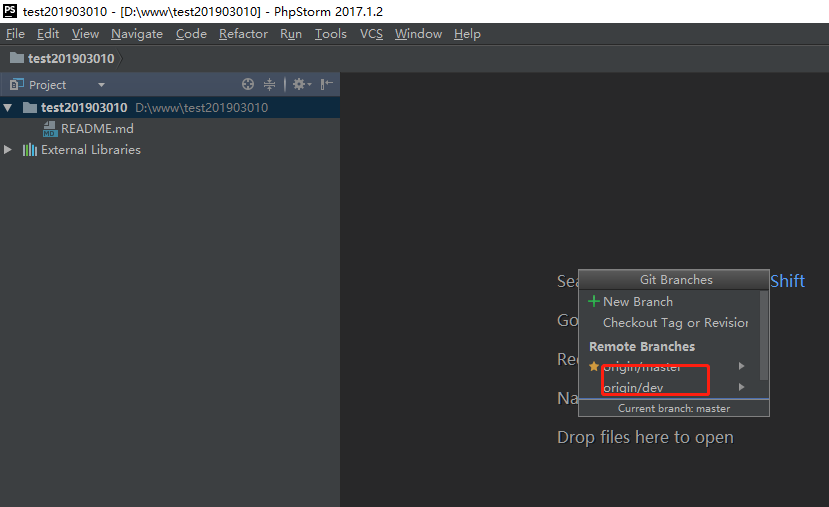
Task: Open the Help menu
Action: (467, 34)
